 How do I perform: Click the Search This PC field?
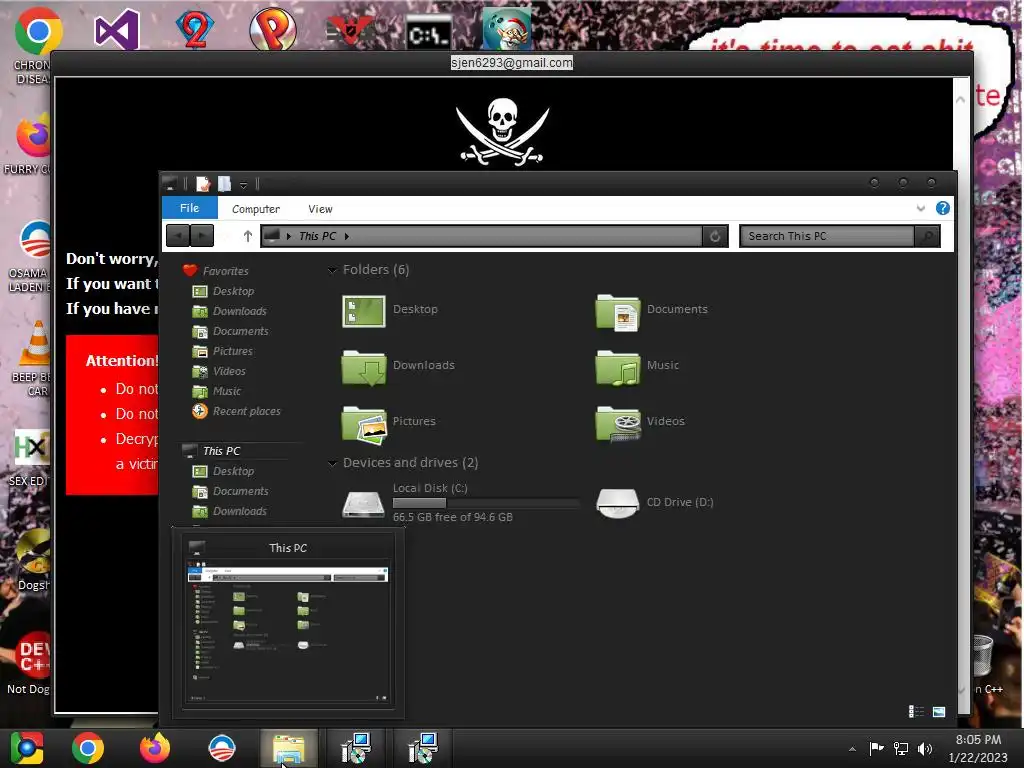827,236
